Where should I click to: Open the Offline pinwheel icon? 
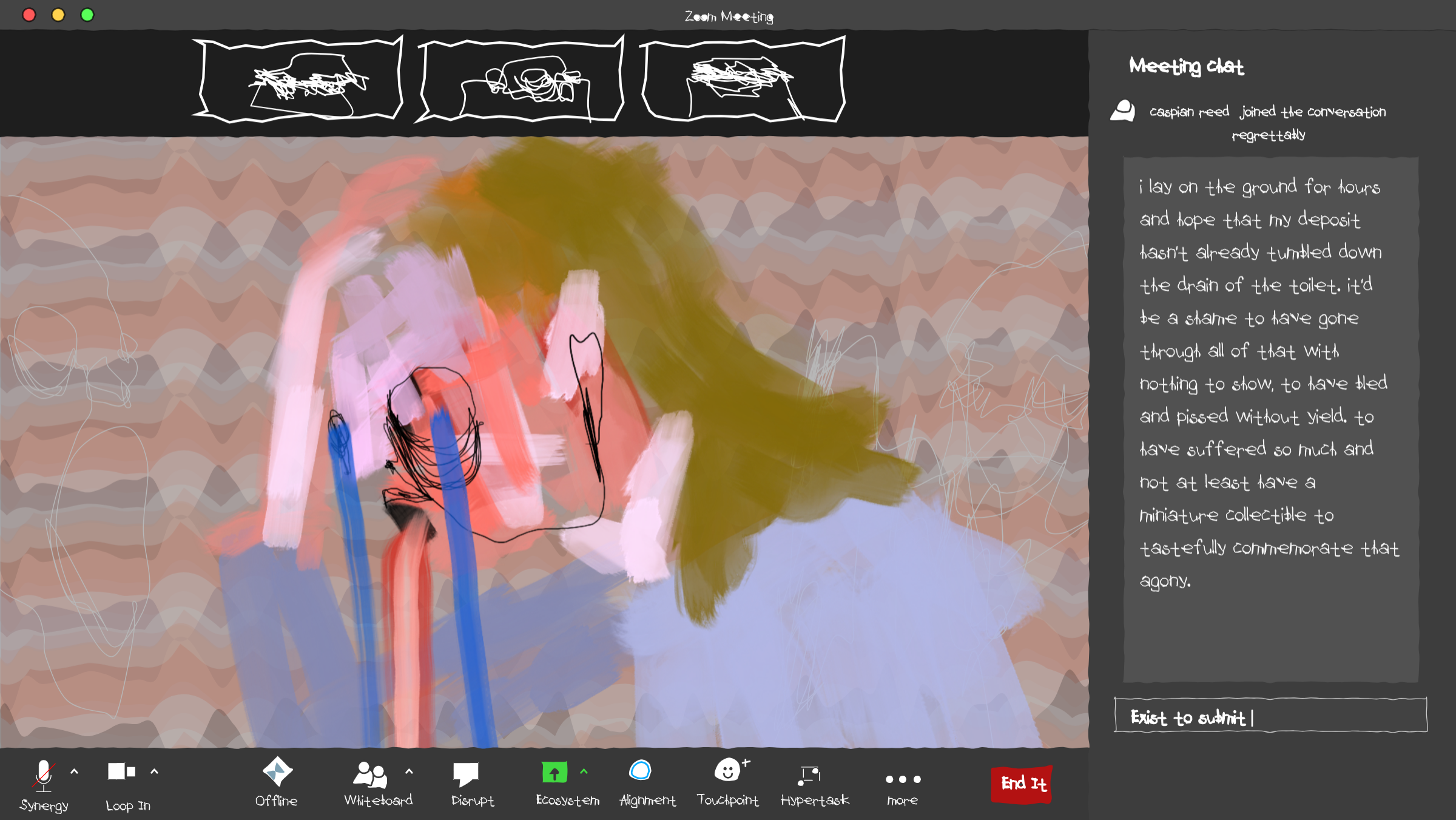point(277,771)
